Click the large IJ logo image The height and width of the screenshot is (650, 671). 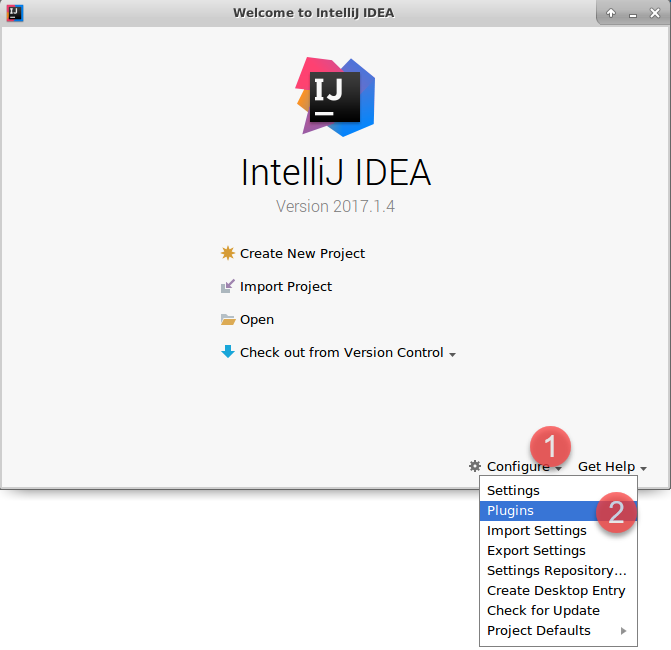[x=335, y=97]
